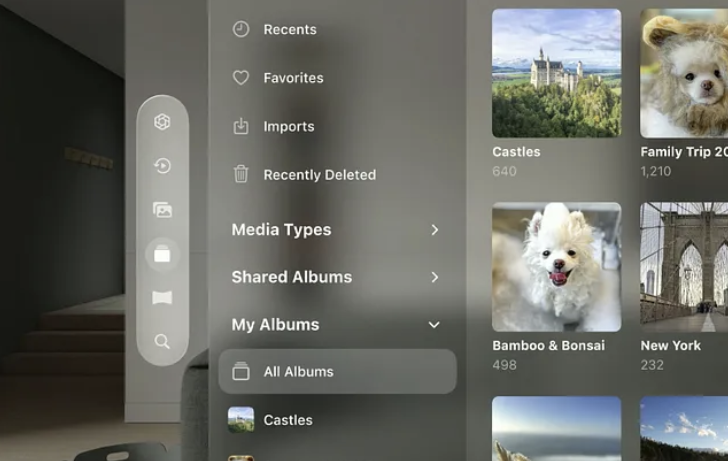Open the New York album thumbnail
This screenshot has width=728, height=461.
(x=684, y=267)
